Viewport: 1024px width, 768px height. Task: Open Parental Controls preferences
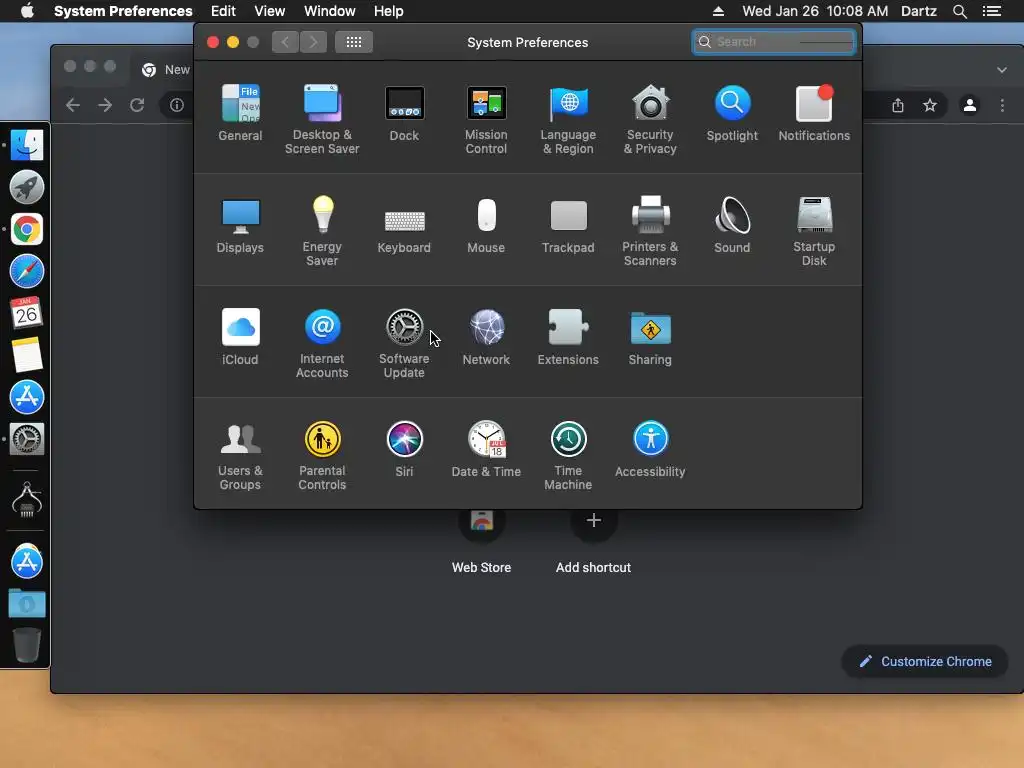click(322, 456)
